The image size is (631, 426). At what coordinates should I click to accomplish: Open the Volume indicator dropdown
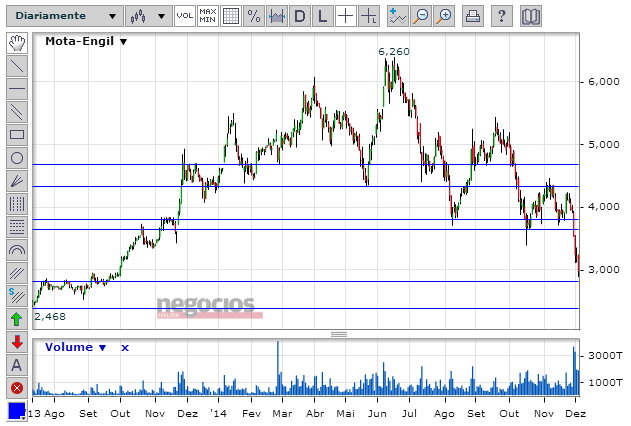pos(75,348)
